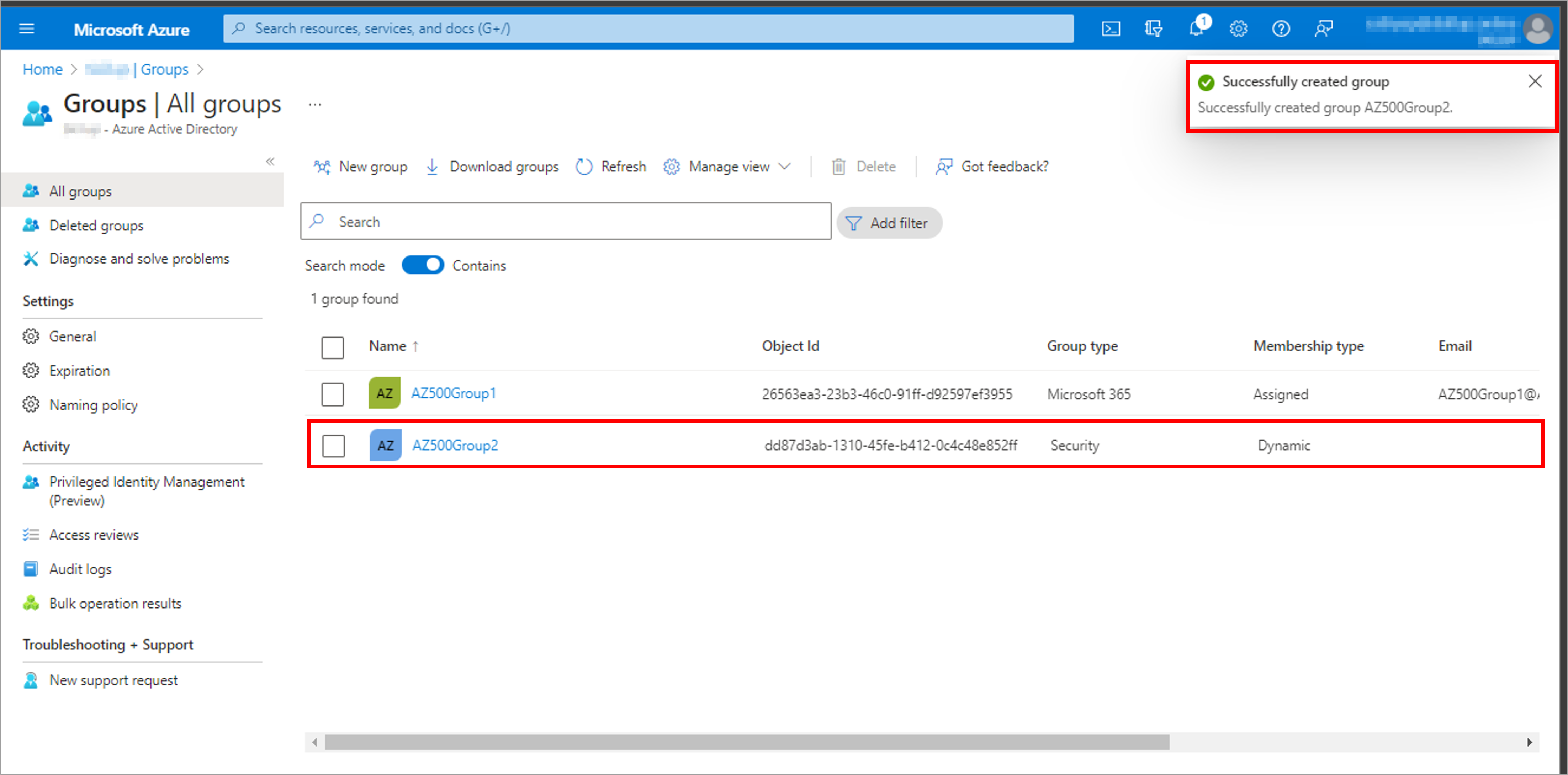Refresh the groups list

click(610, 167)
